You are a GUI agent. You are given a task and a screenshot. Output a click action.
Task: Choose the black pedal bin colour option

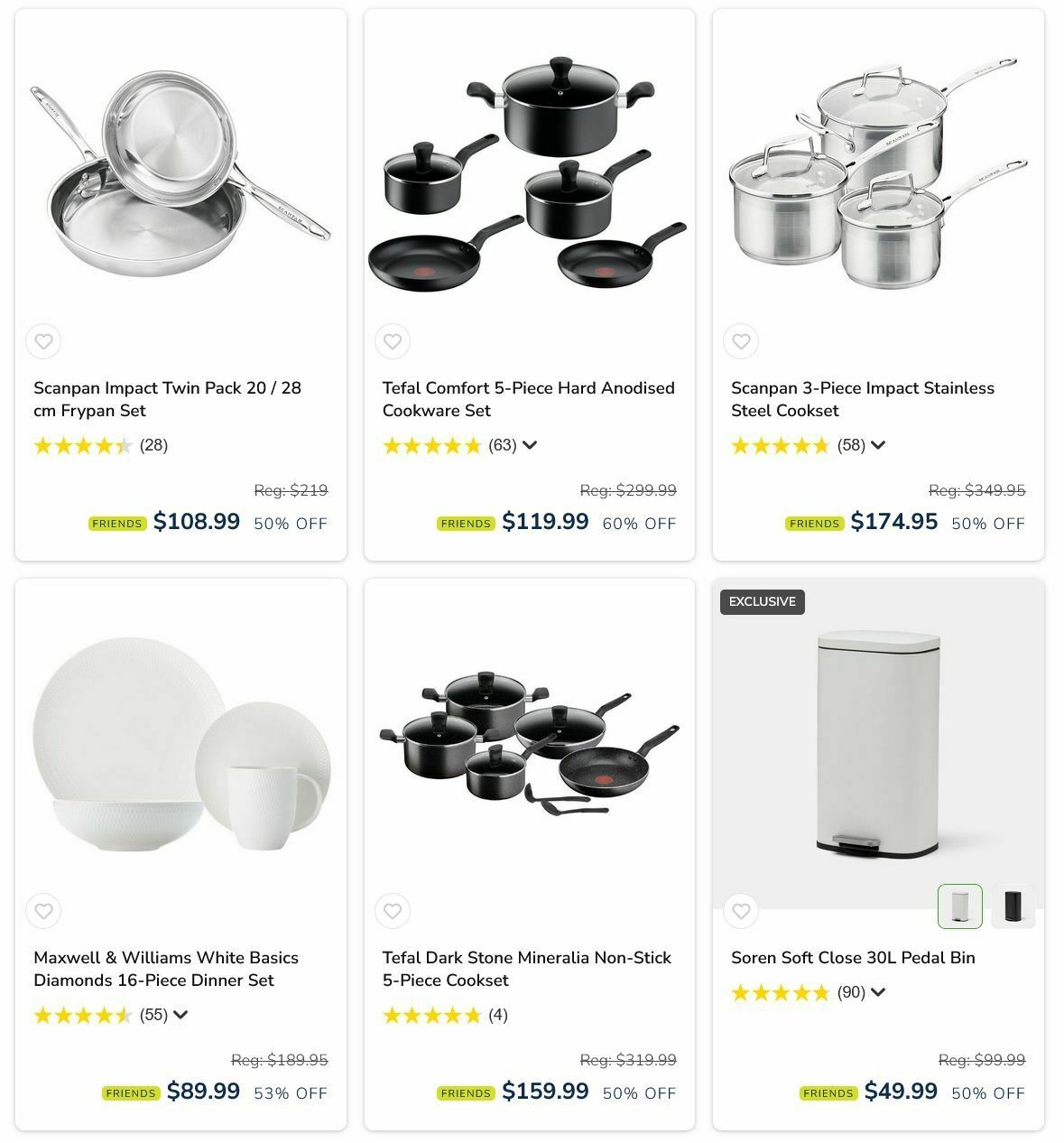1013,906
